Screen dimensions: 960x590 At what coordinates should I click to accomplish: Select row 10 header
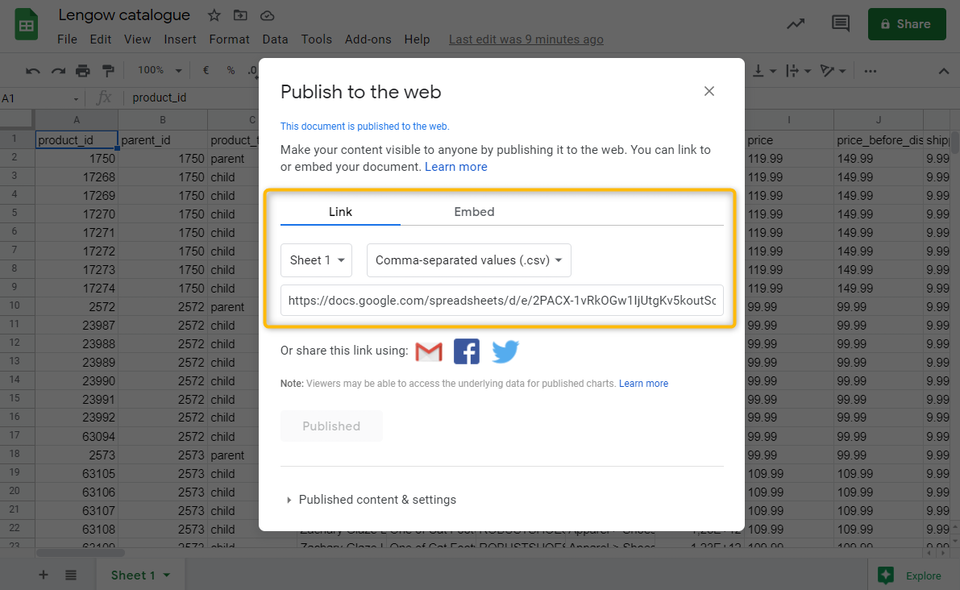pos(15,305)
